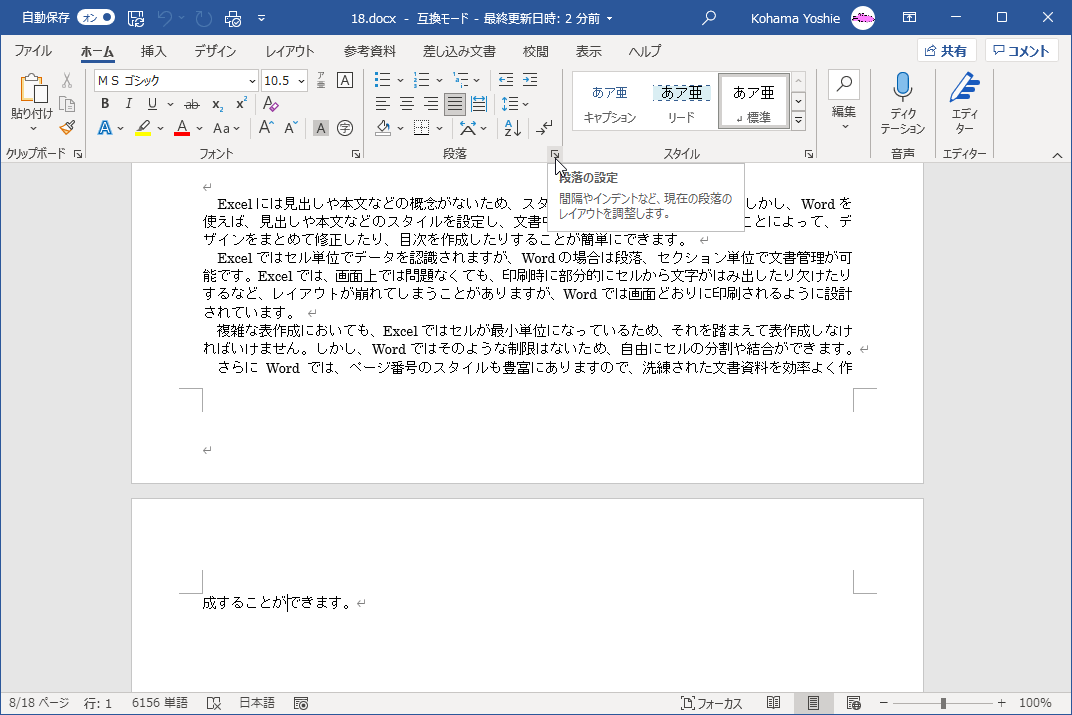The image size is (1072, 715).
Task: Click the search magnifier in title bar
Action: [709, 18]
